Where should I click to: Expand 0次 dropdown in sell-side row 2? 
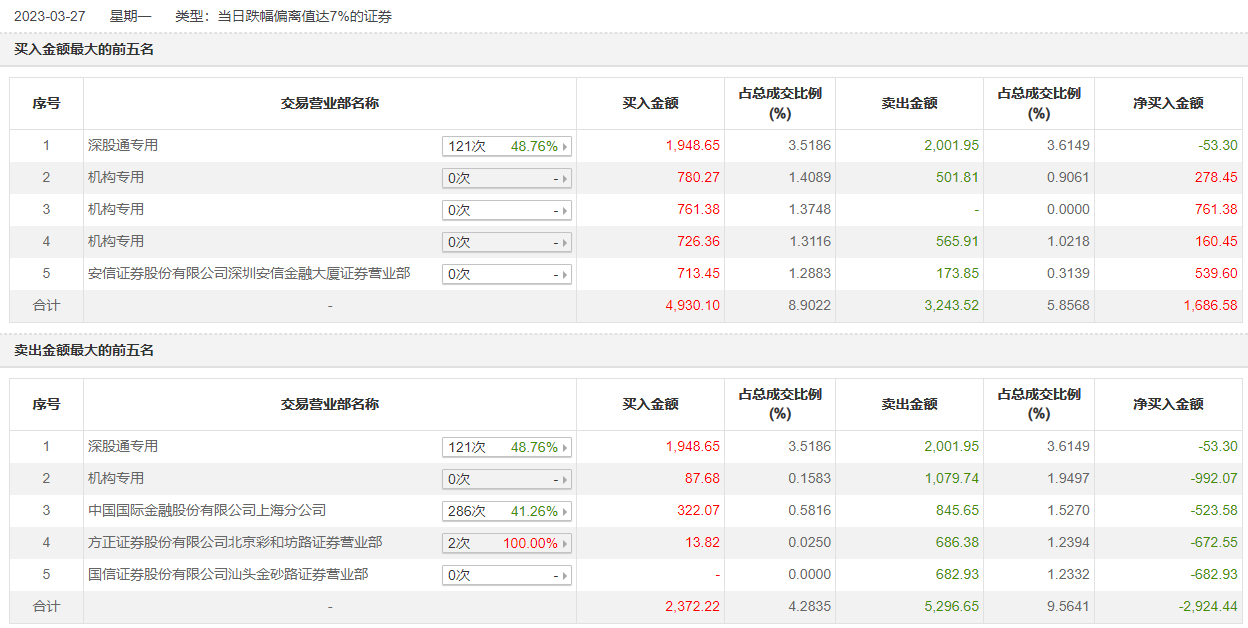(507, 479)
